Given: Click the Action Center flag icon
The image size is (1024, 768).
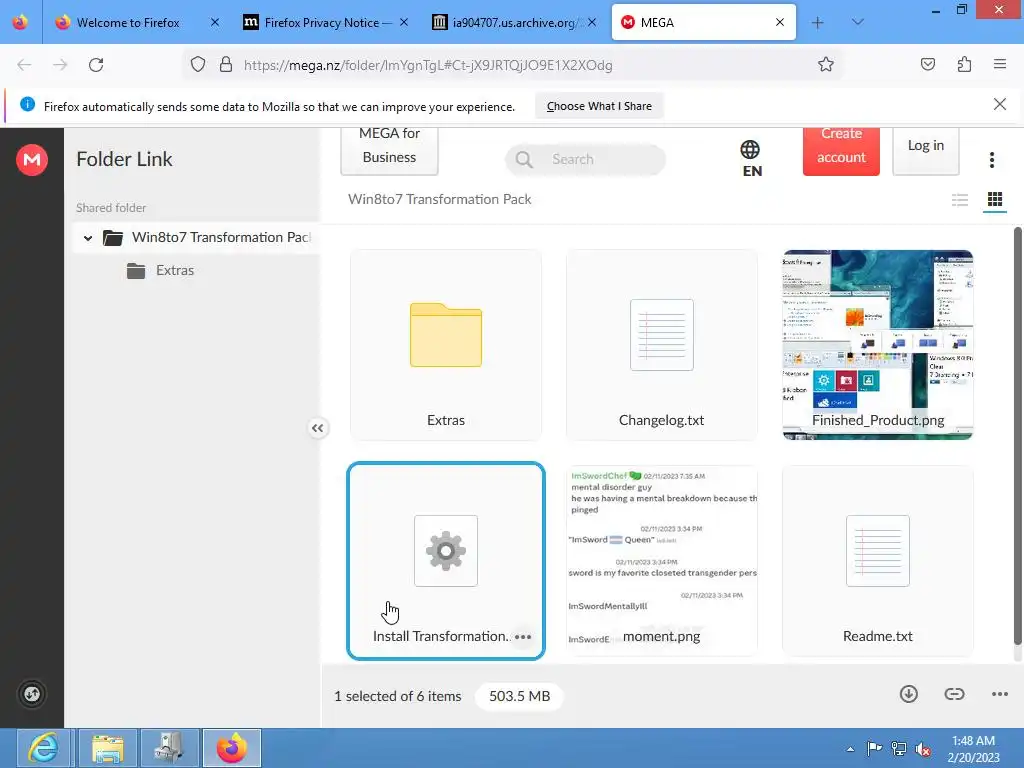Looking at the screenshot, I should coord(874,748).
